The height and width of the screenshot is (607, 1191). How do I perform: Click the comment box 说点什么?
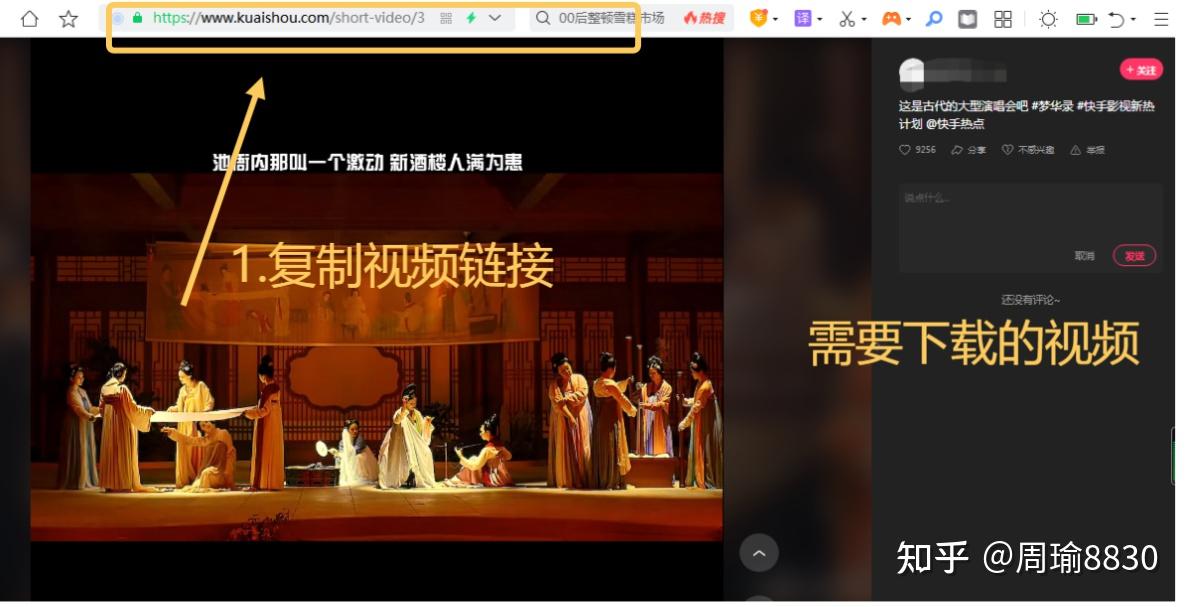pos(1030,215)
